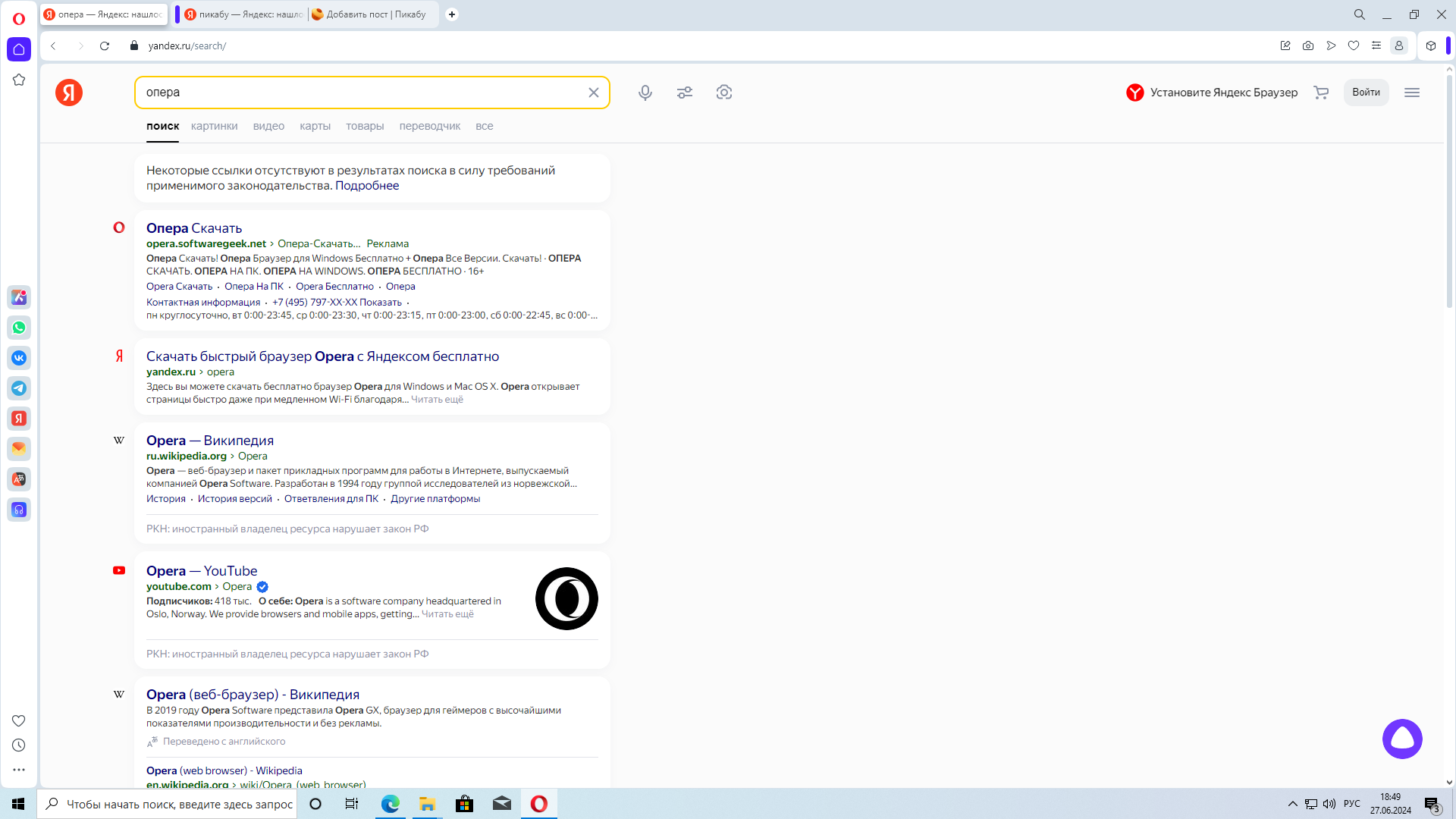Expand the 'все' services tab
This screenshot has width=1456, height=819.
tap(485, 126)
